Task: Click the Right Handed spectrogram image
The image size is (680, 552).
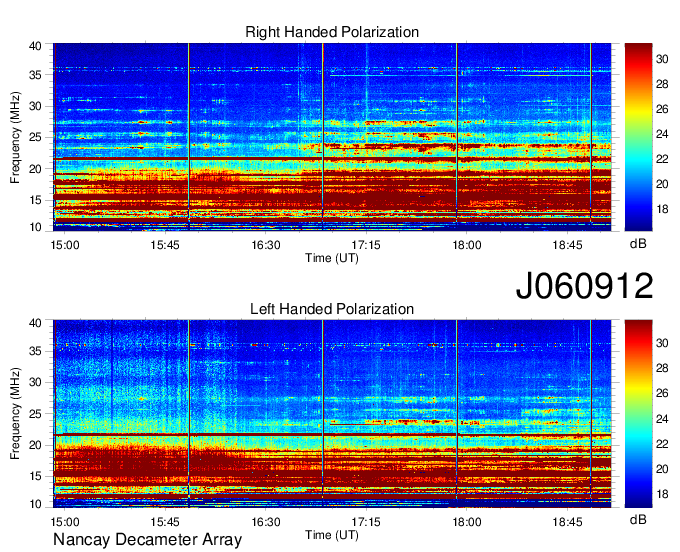Action: (332, 137)
